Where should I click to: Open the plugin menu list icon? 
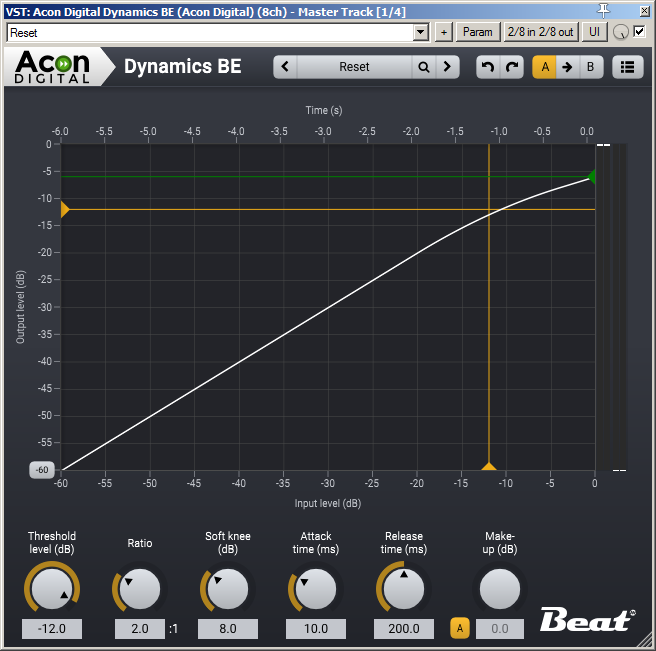(x=627, y=67)
